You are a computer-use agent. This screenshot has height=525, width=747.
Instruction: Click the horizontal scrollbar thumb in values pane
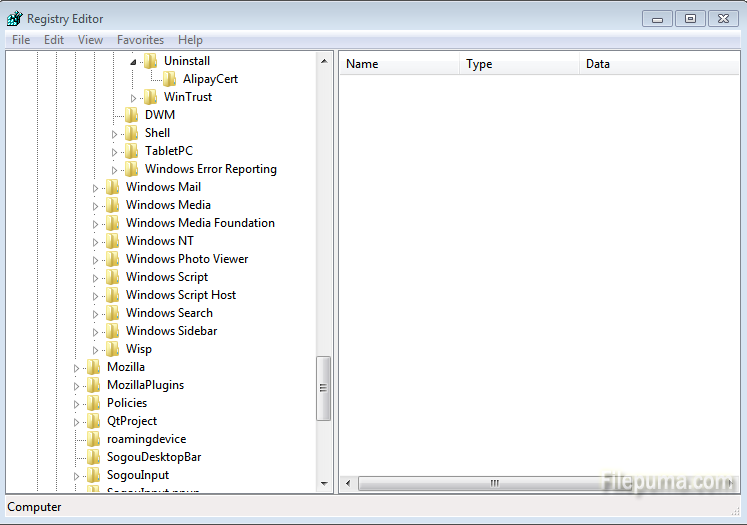click(x=494, y=484)
